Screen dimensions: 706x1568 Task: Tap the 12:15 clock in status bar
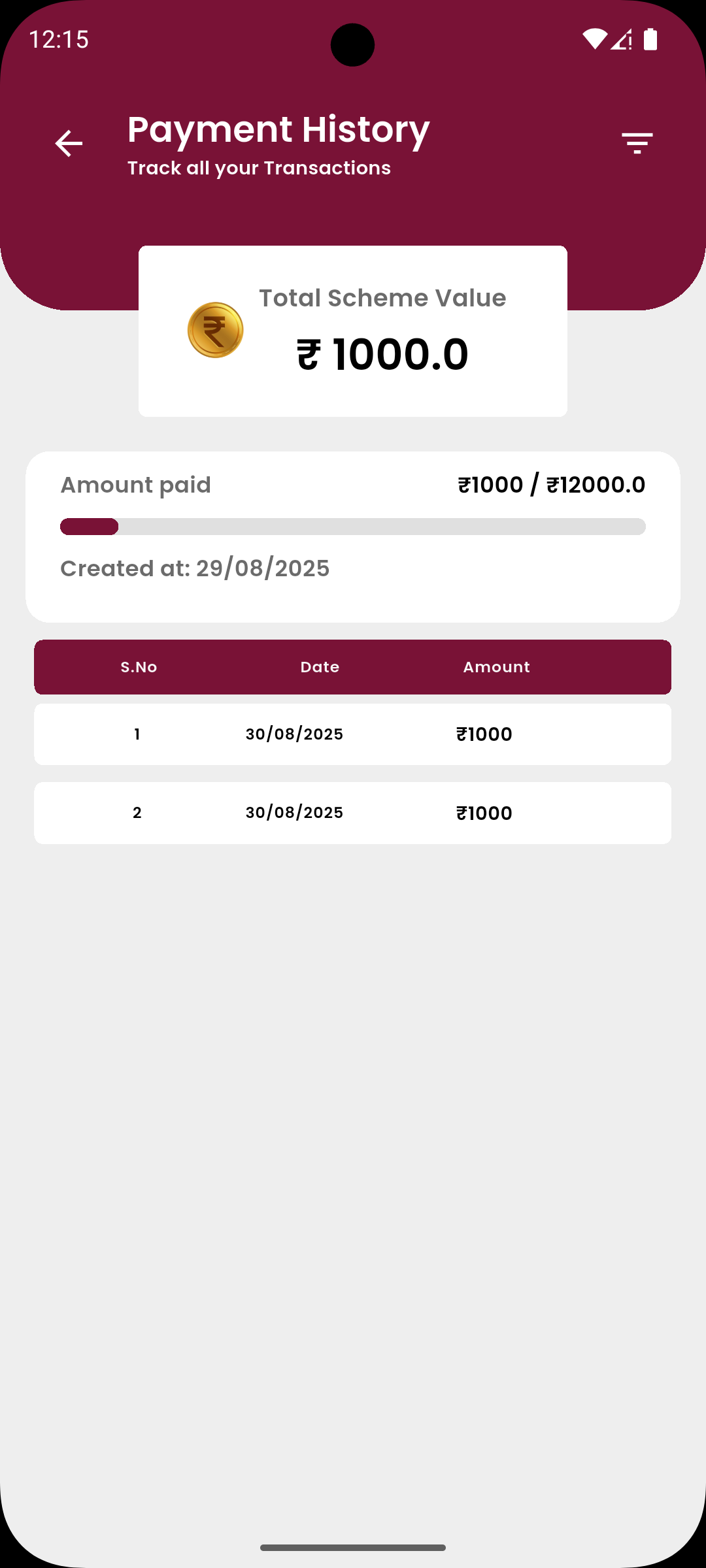coord(59,39)
